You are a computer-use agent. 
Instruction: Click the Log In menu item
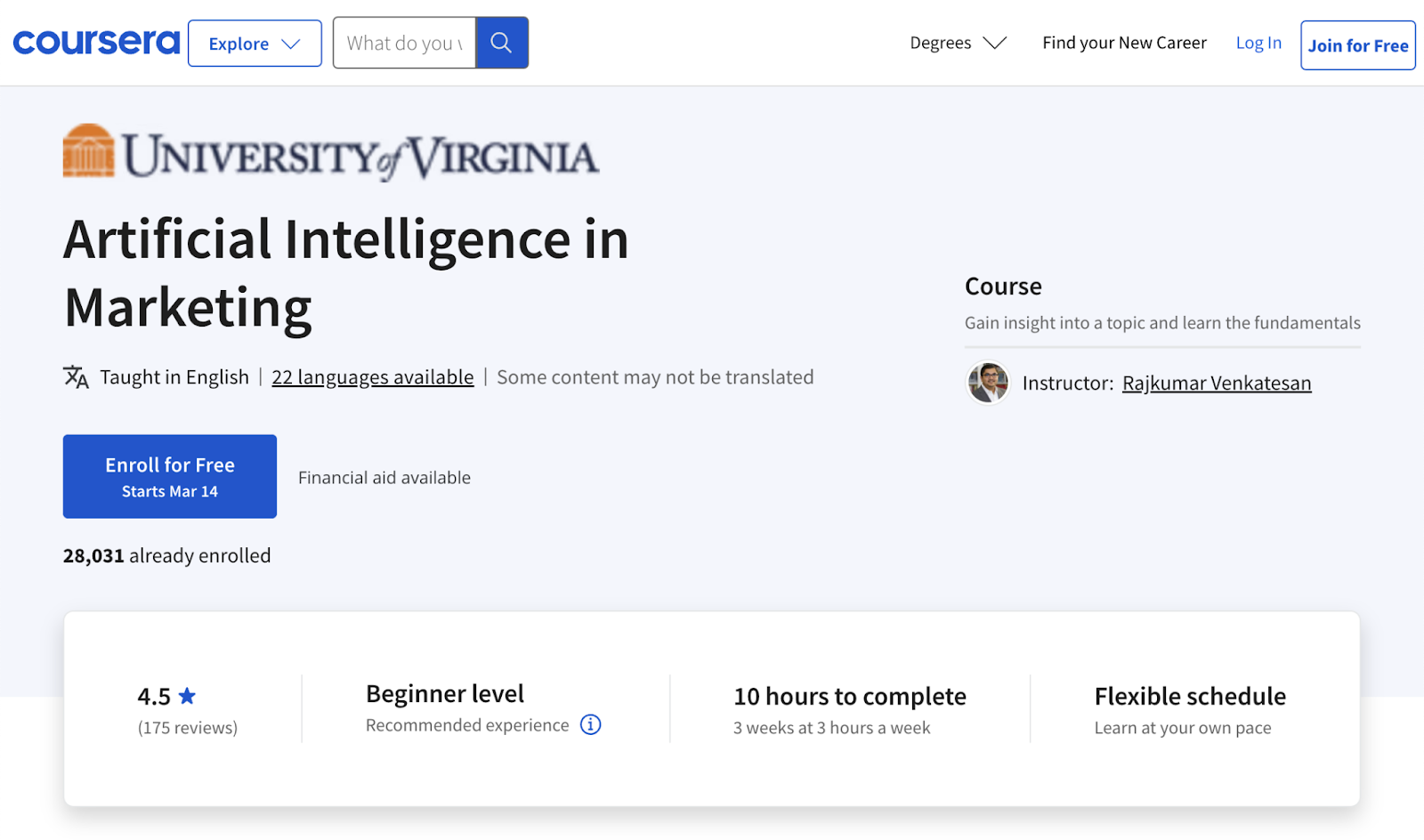[1258, 42]
